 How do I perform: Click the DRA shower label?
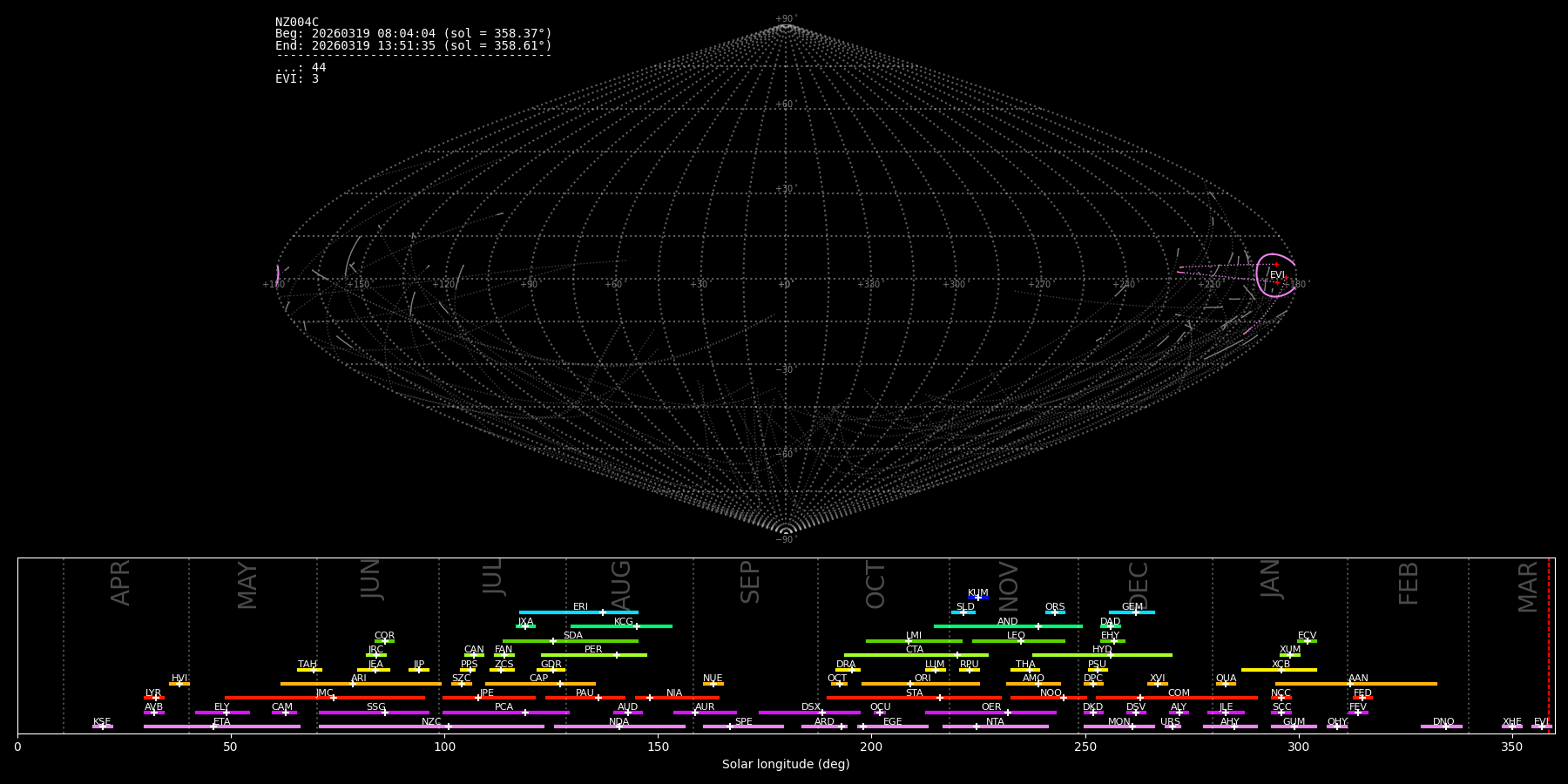(846, 665)
